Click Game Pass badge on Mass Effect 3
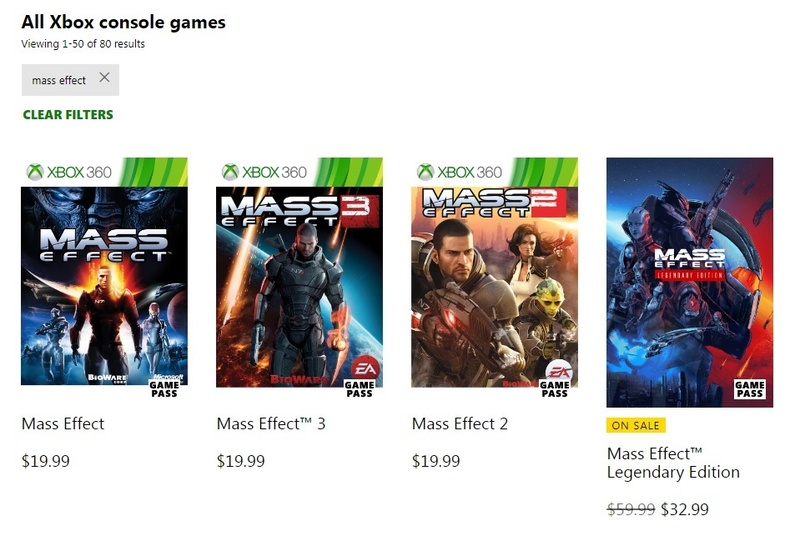The height and width of the screenshot is (551, 800). [359, 388]
